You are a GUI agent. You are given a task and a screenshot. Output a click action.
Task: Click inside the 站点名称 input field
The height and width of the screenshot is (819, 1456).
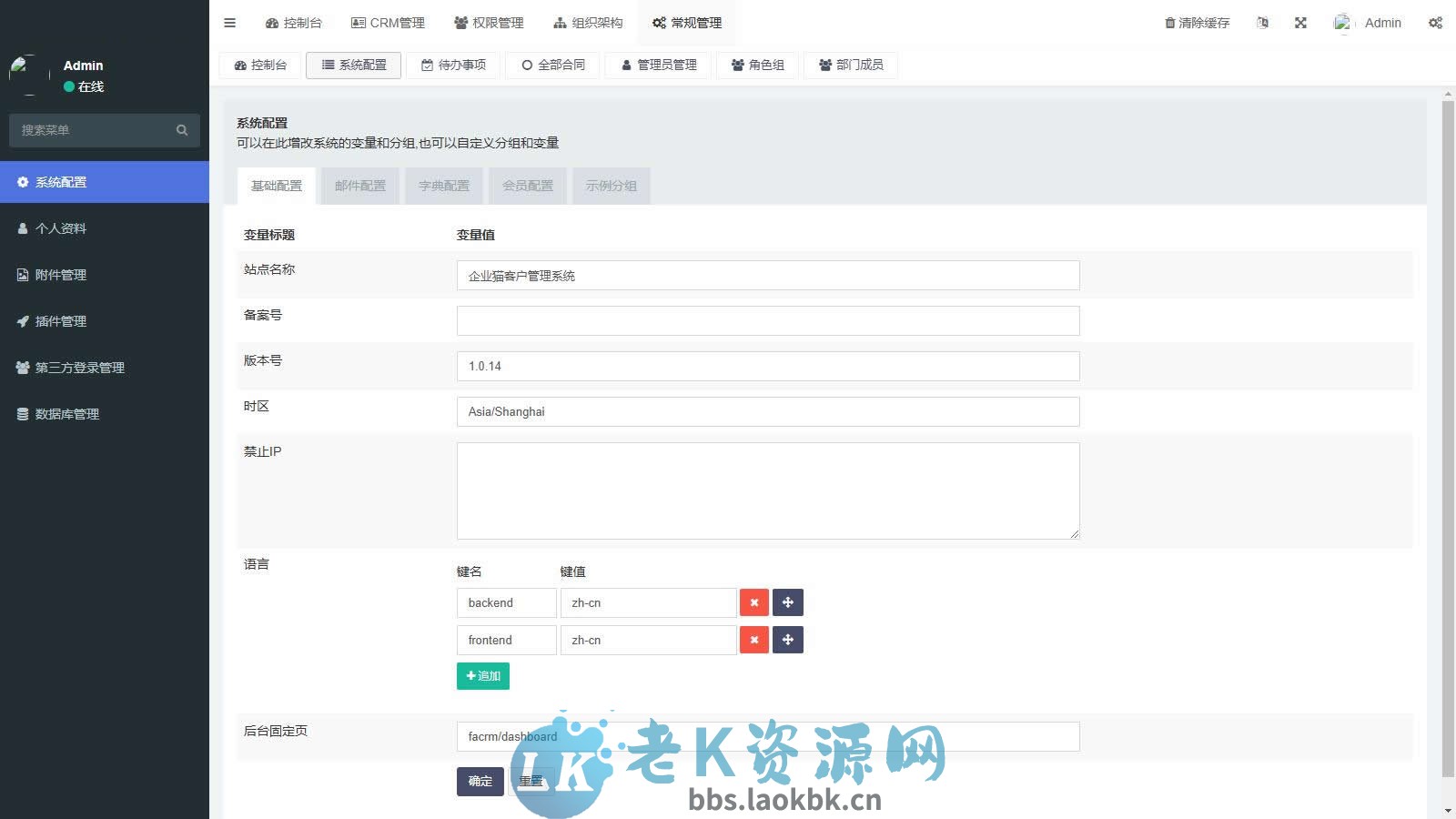[767, 275]
